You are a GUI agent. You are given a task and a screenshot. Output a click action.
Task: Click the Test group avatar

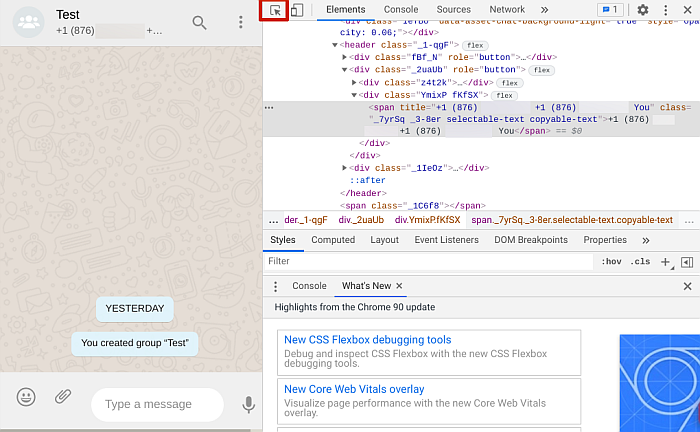point(29,22)
